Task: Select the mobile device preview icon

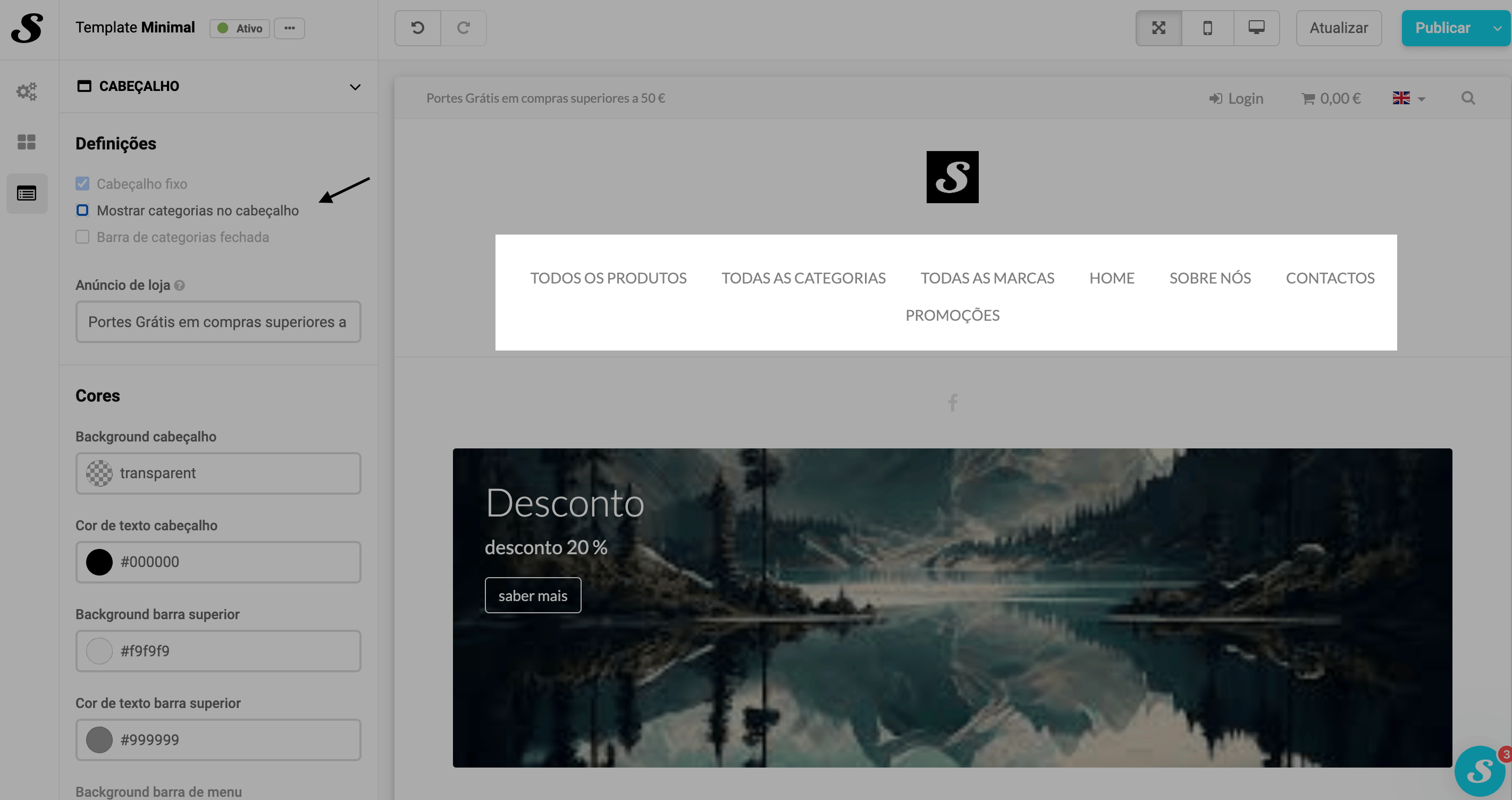Action: (1207, 28)
